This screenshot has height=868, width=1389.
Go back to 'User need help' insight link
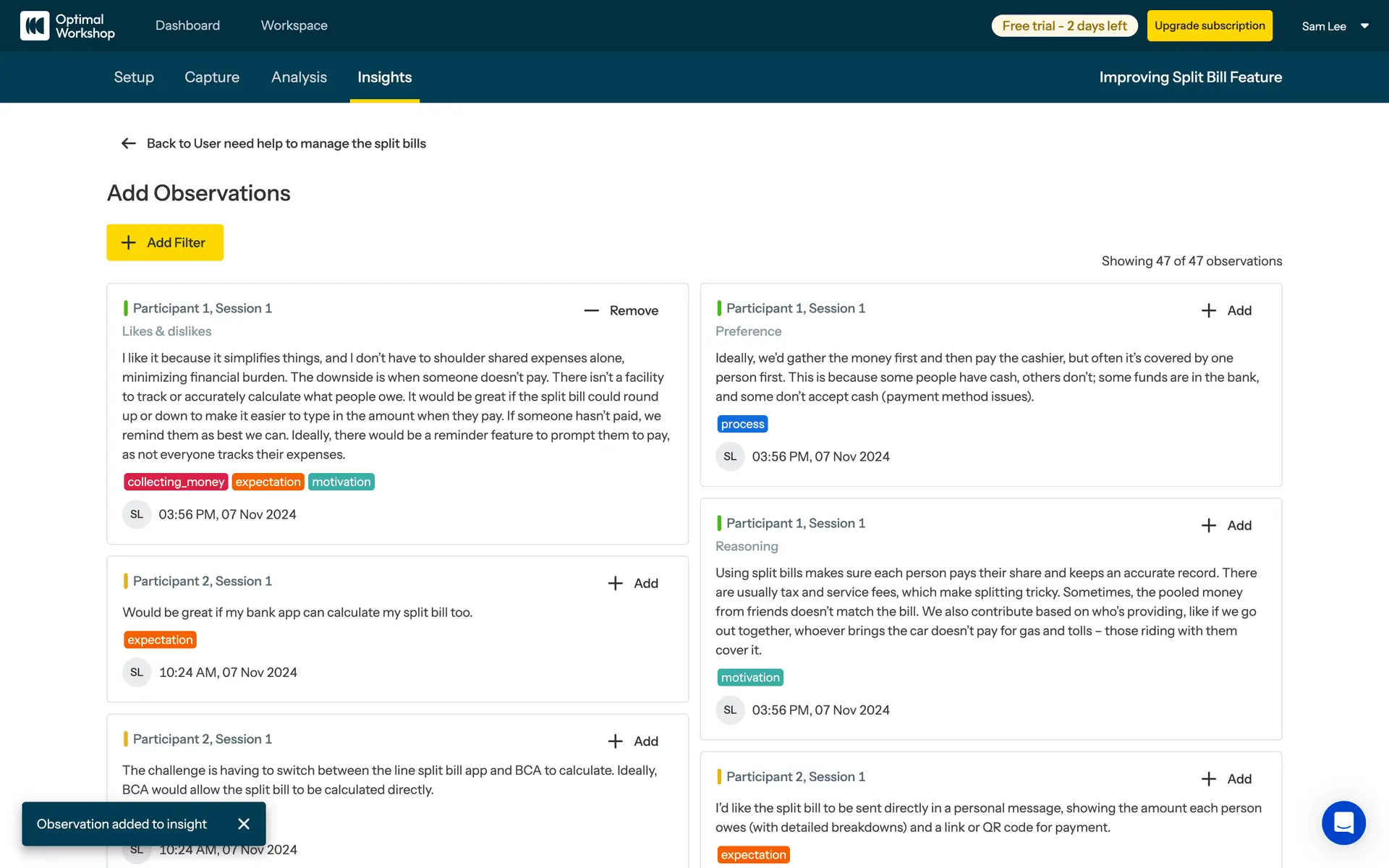pyautogui.click(x=286, y=143)
